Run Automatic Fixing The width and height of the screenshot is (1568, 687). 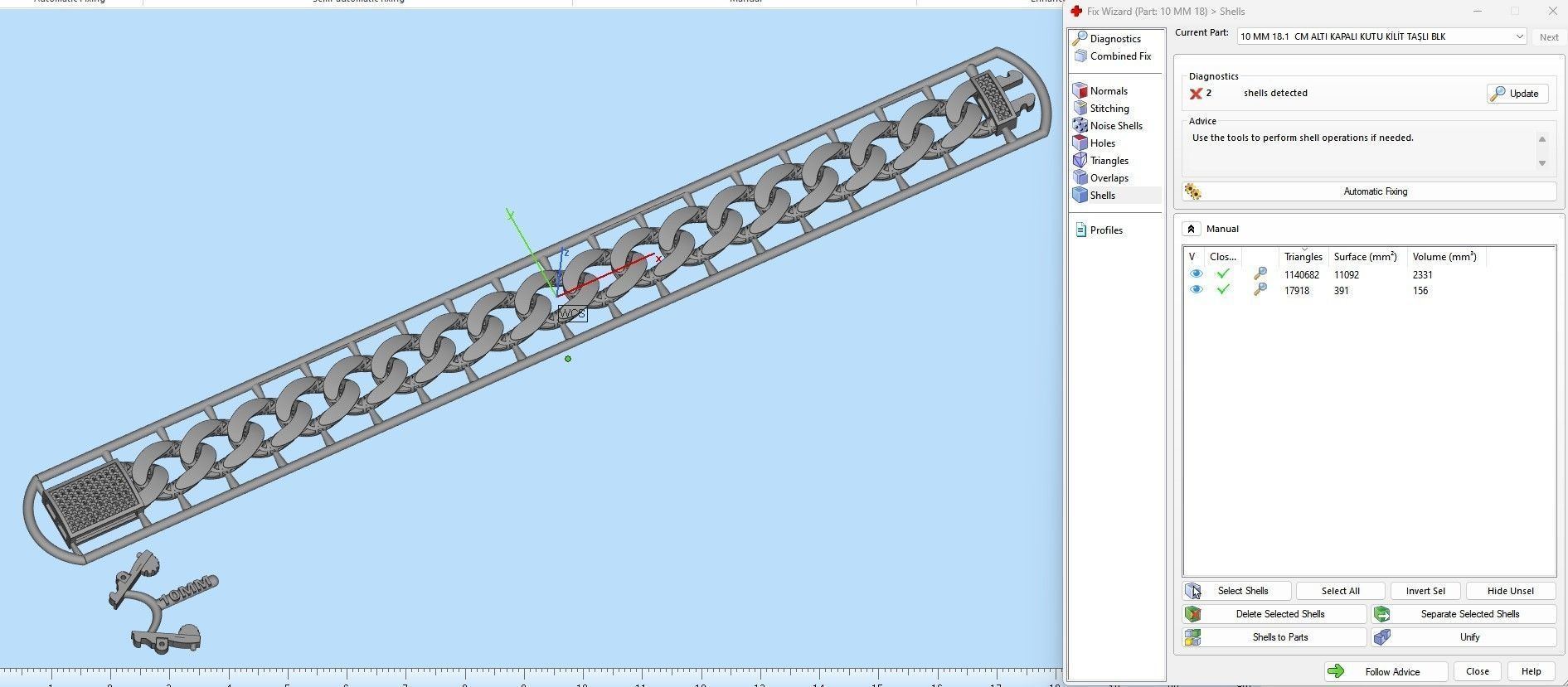[x=1369, y=191]
